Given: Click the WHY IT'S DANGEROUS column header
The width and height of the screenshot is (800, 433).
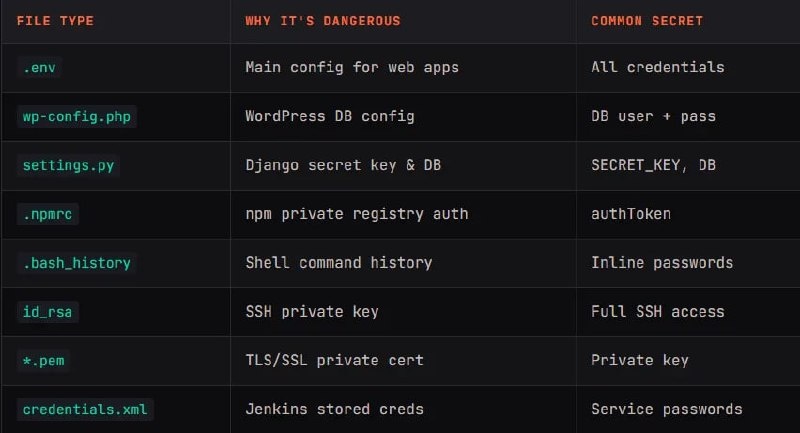Looking at the screenshot, I should pos(323,21).
